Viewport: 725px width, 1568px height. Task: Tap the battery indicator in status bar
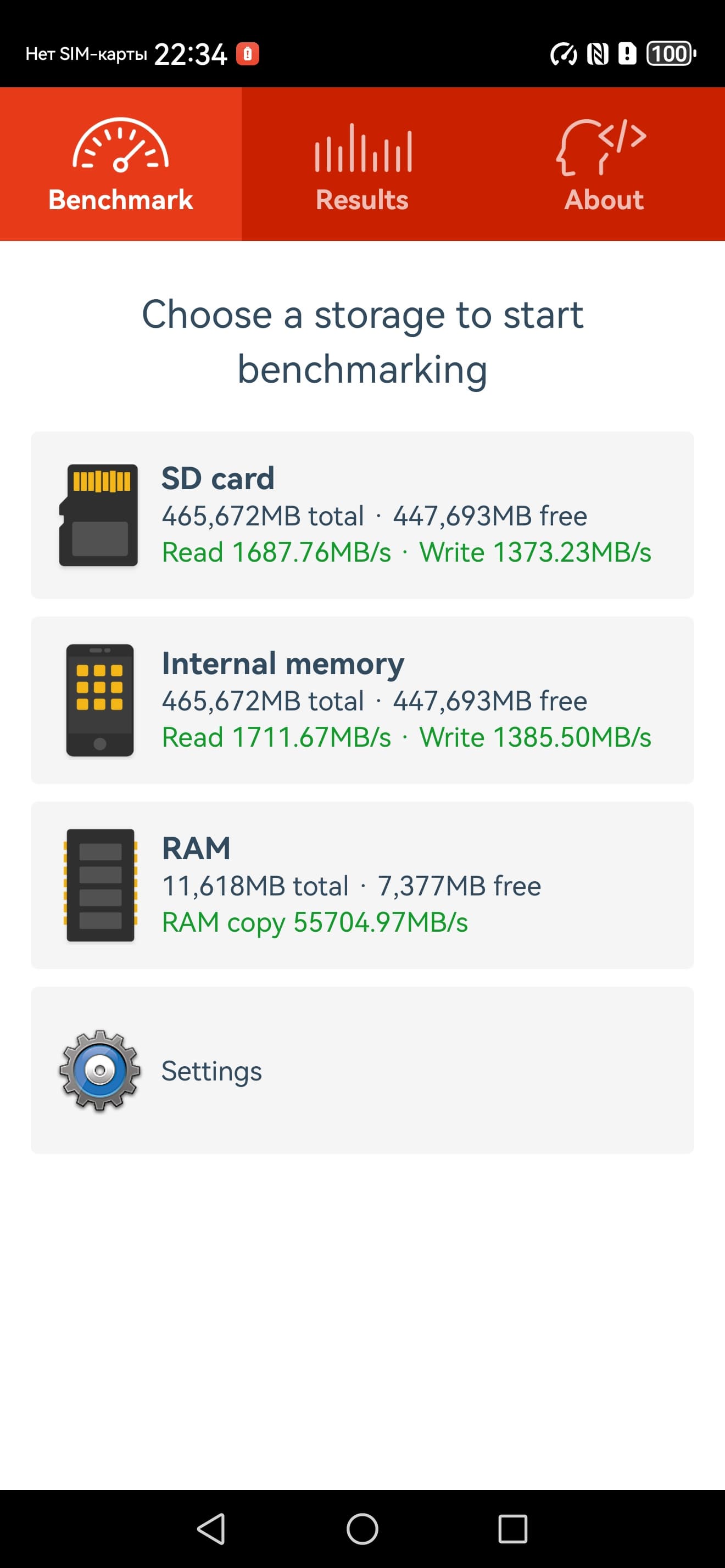[x=670, y=54]
